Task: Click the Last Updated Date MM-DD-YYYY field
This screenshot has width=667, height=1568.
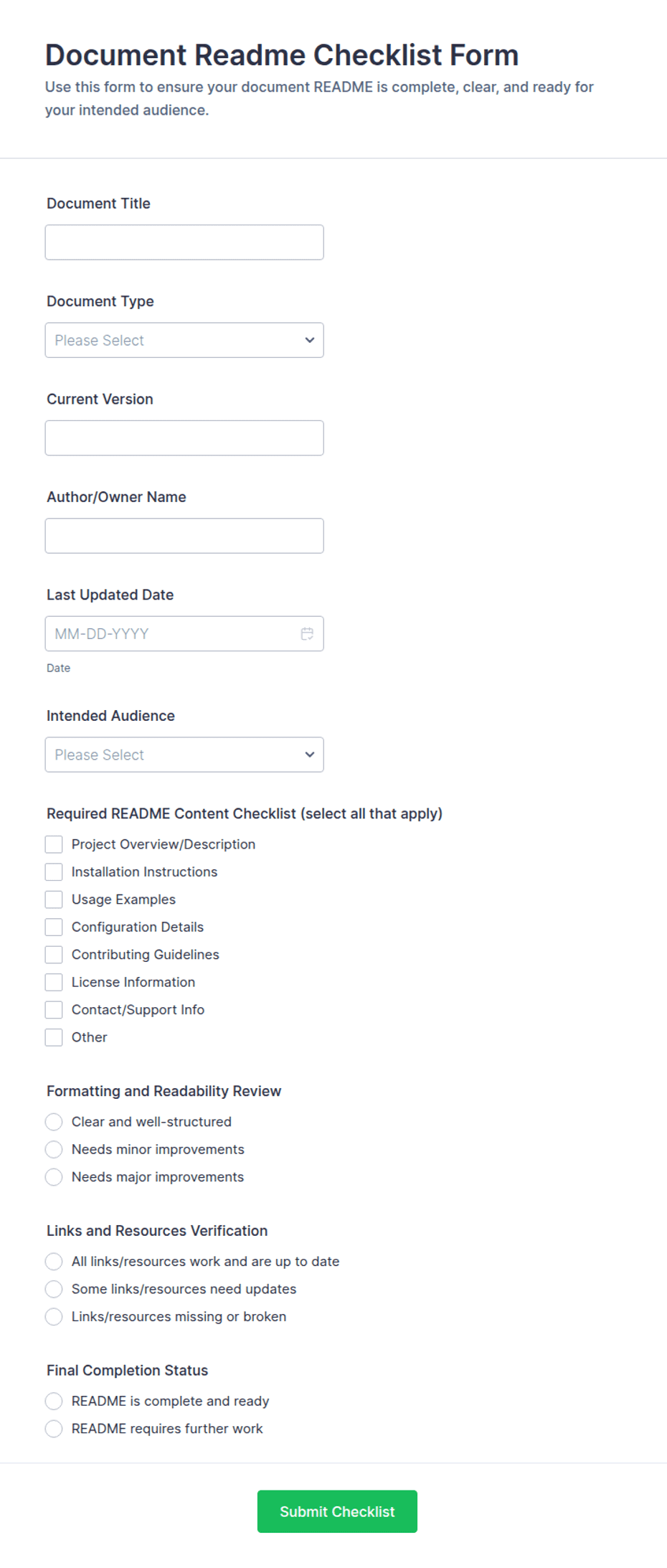Action: coord(184,633)
